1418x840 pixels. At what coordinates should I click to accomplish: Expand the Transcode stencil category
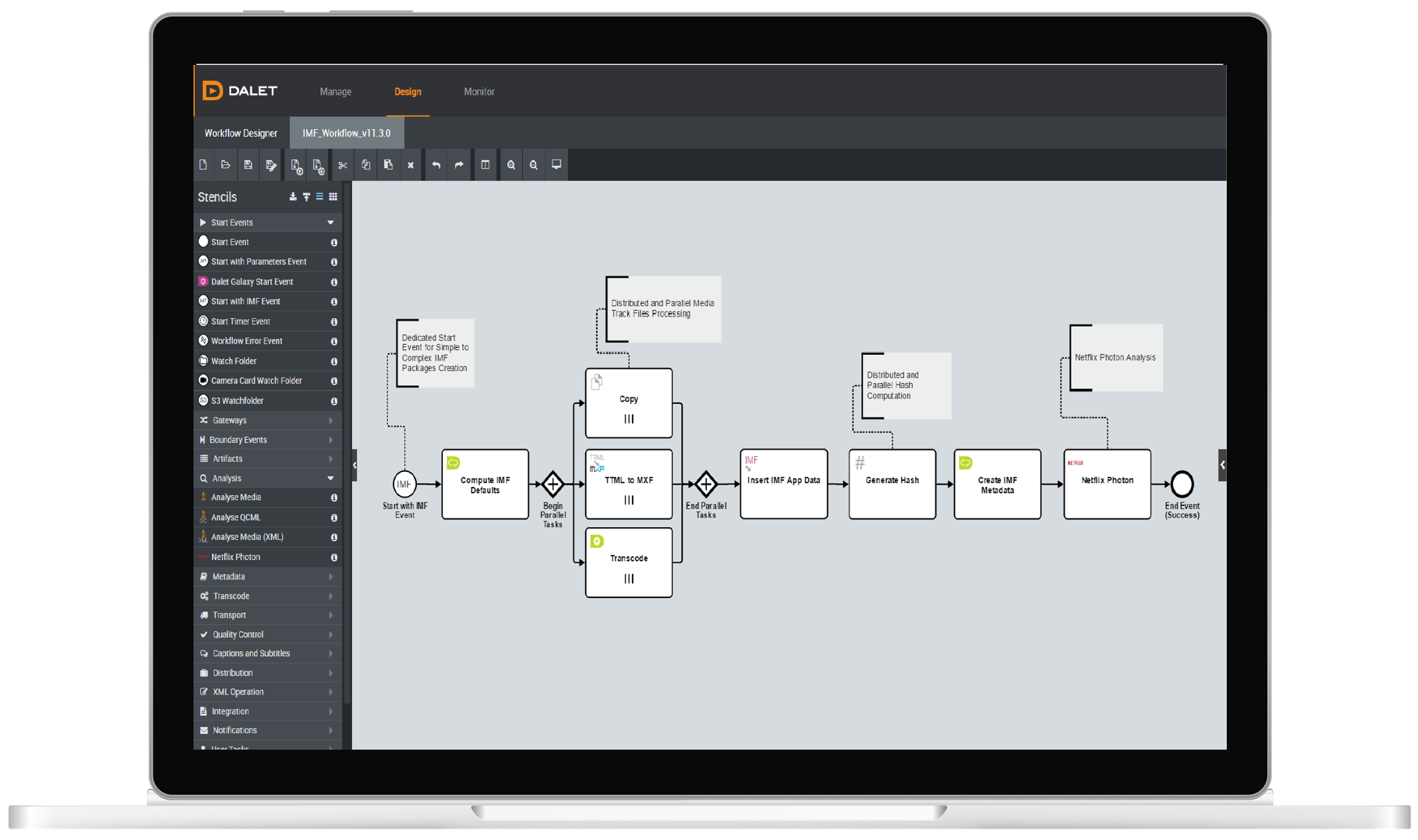pyautogui.click(x=267, y=596)
